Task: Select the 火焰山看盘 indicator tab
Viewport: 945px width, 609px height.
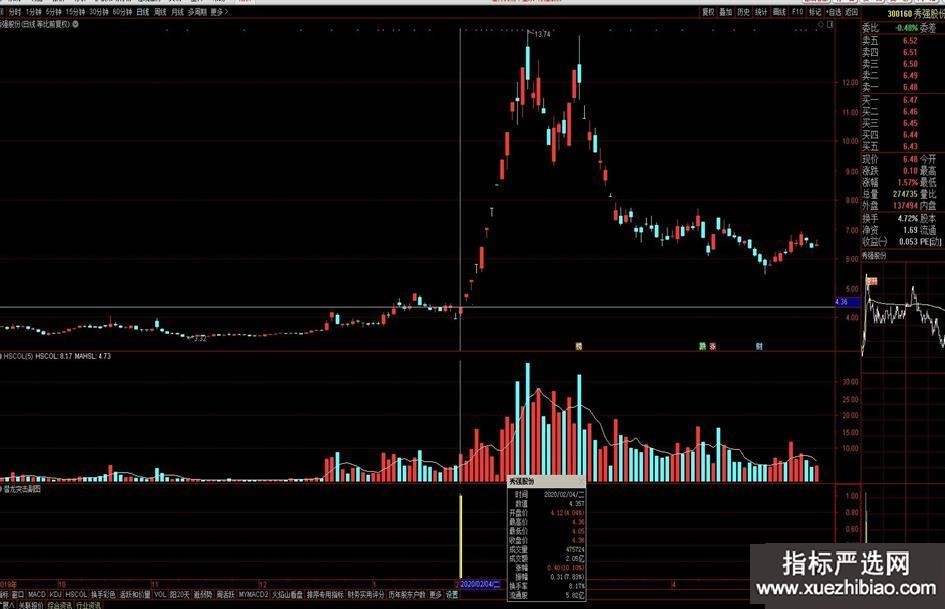Action: (287, 595)
